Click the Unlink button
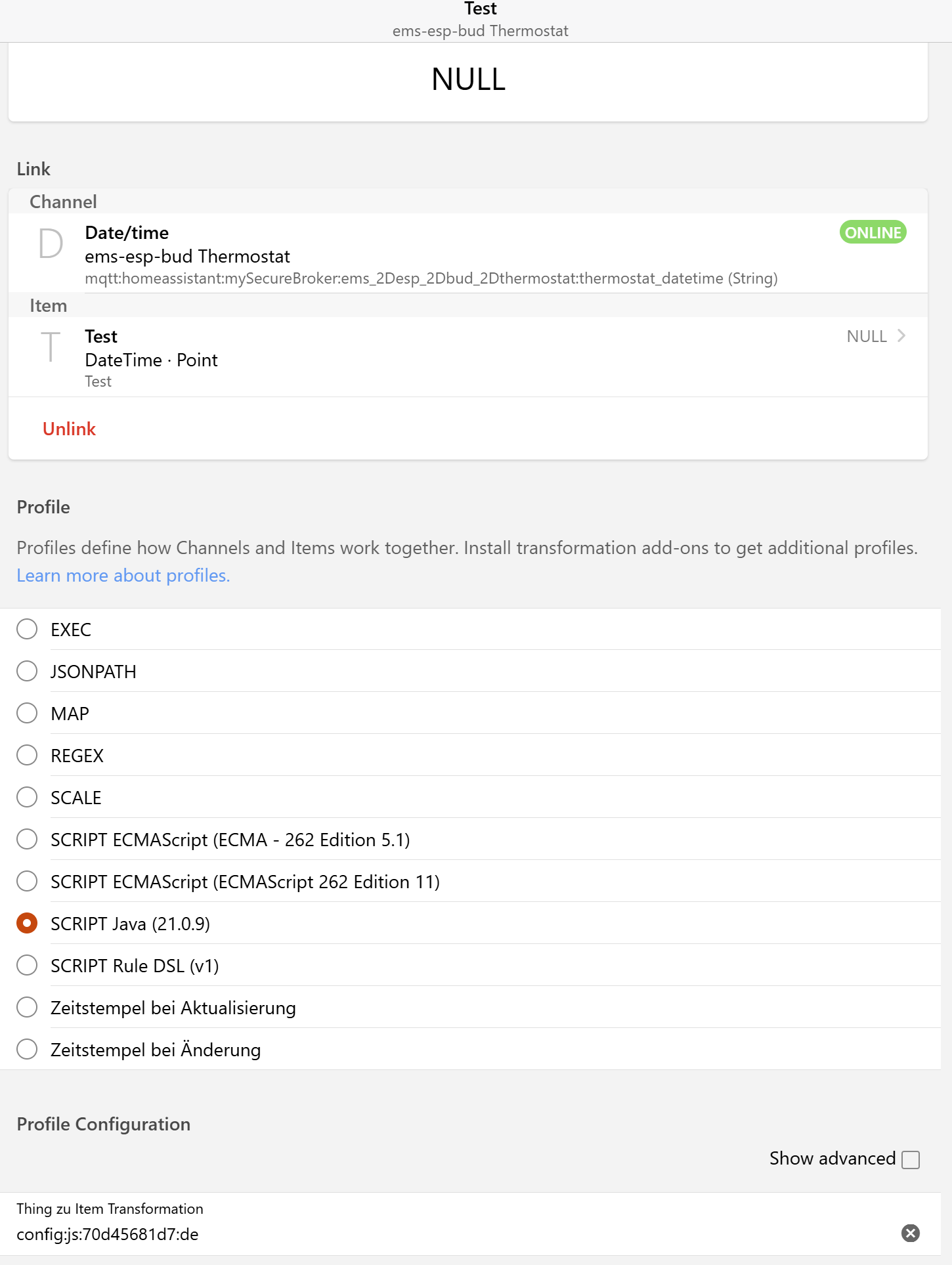This screenshot has width=952, height=1265. (x=70, y=429)
